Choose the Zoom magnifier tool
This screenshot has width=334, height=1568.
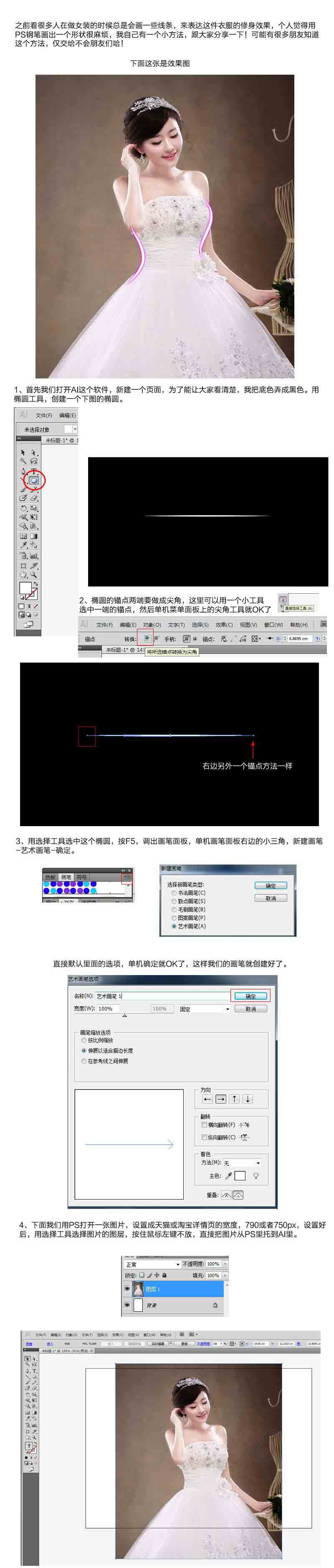tap(34, 574)
